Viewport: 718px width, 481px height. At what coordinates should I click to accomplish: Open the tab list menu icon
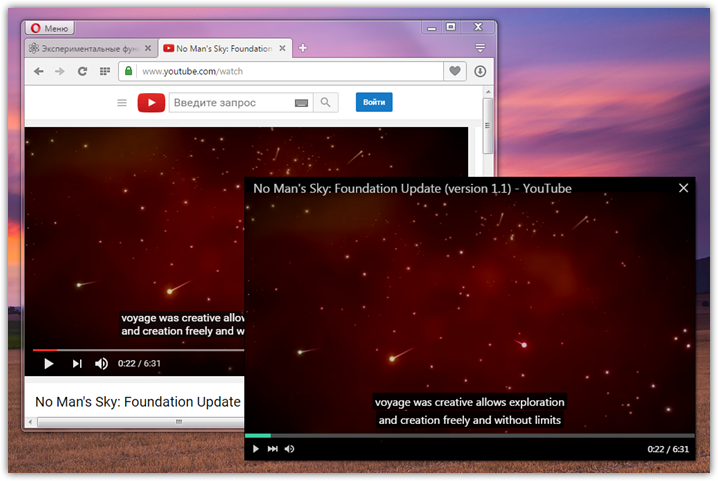coord(480,48)
